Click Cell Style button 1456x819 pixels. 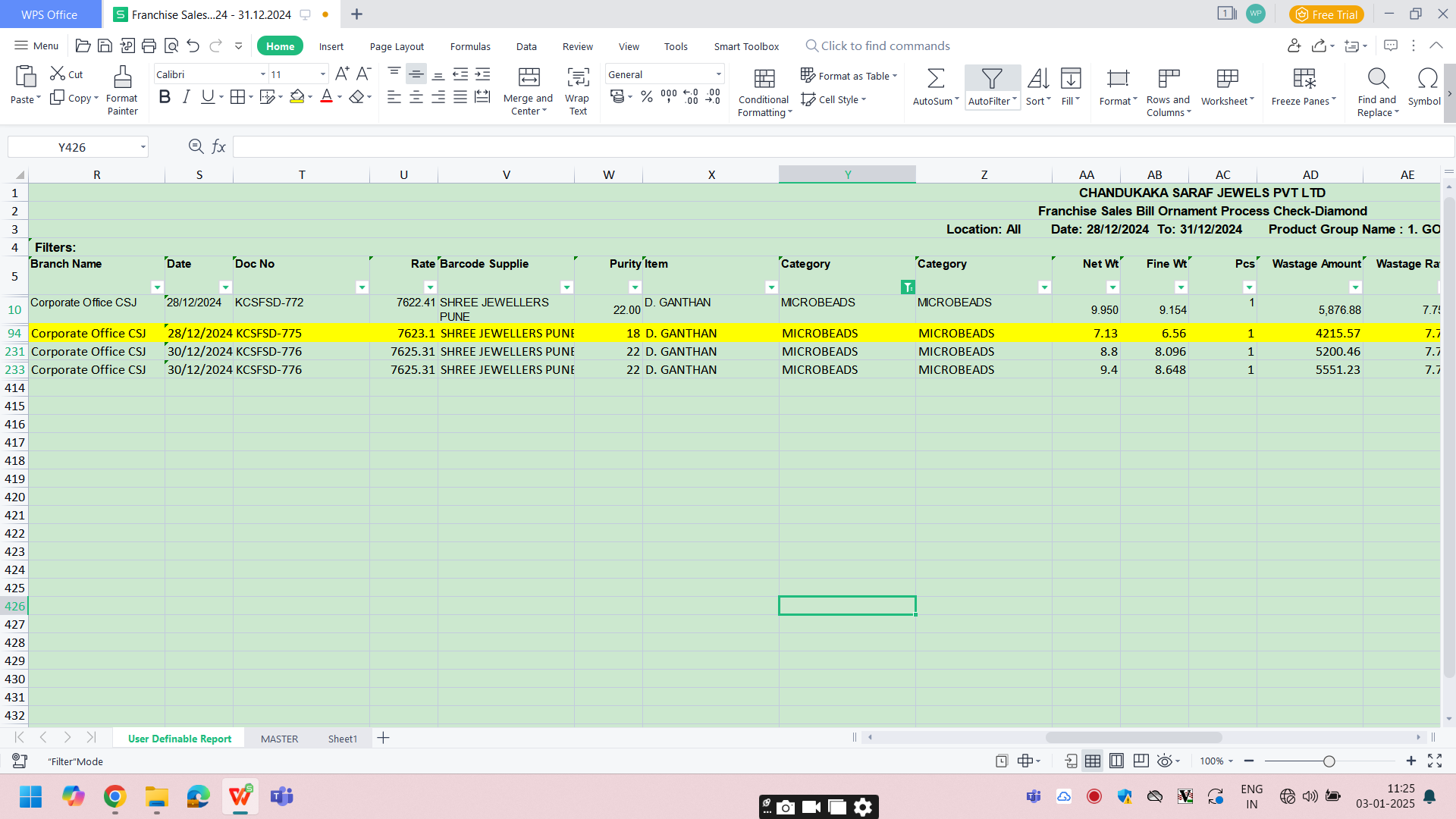click(833, 99)
